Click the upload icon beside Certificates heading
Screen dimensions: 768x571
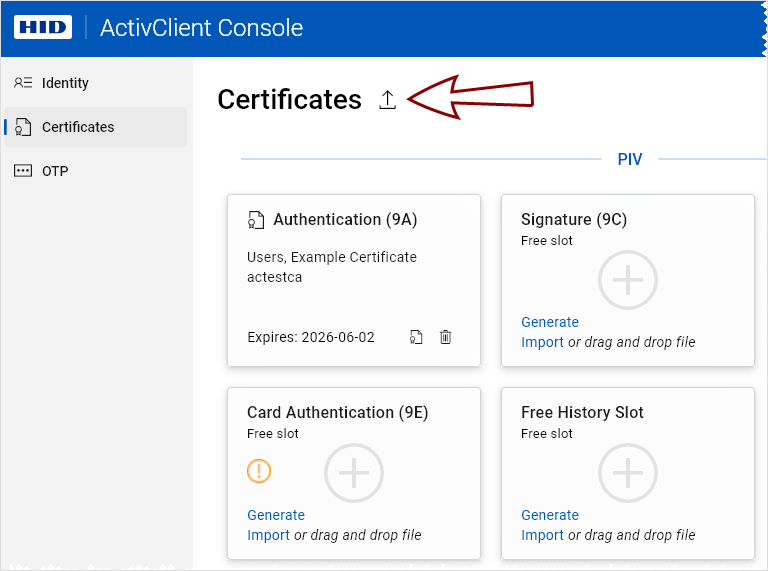coord(388,100)
